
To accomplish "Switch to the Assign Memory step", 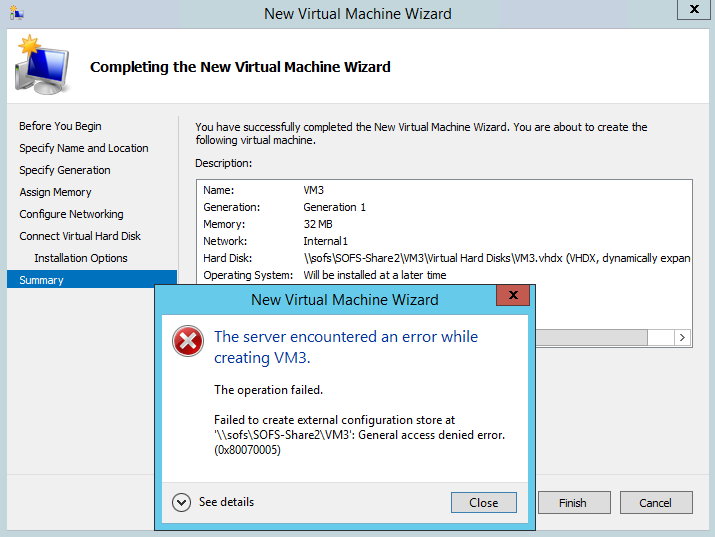I will pyautogui.click(x=55, y=192).
